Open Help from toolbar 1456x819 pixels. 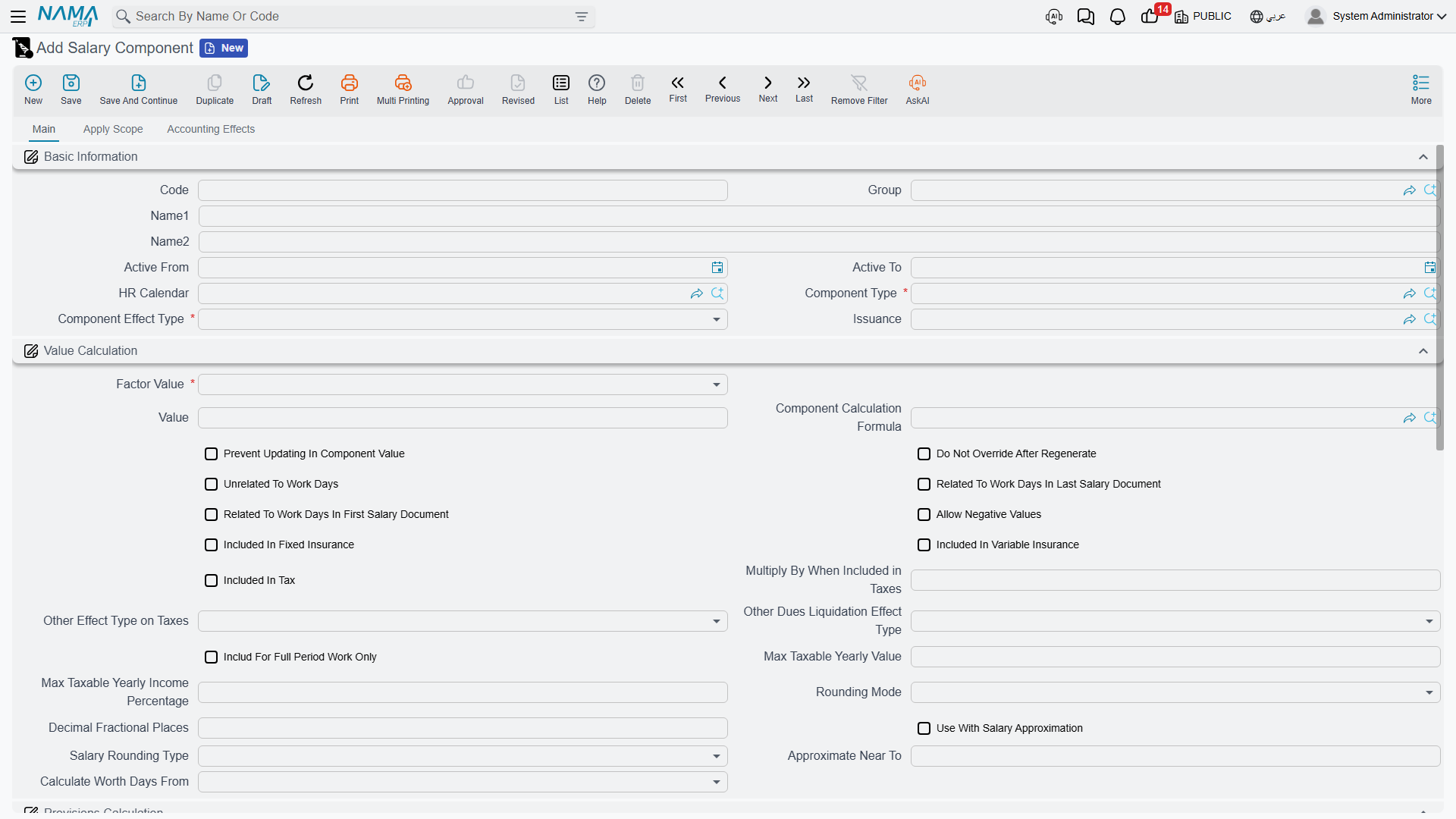pyautogui.click(x=597, y=89)
